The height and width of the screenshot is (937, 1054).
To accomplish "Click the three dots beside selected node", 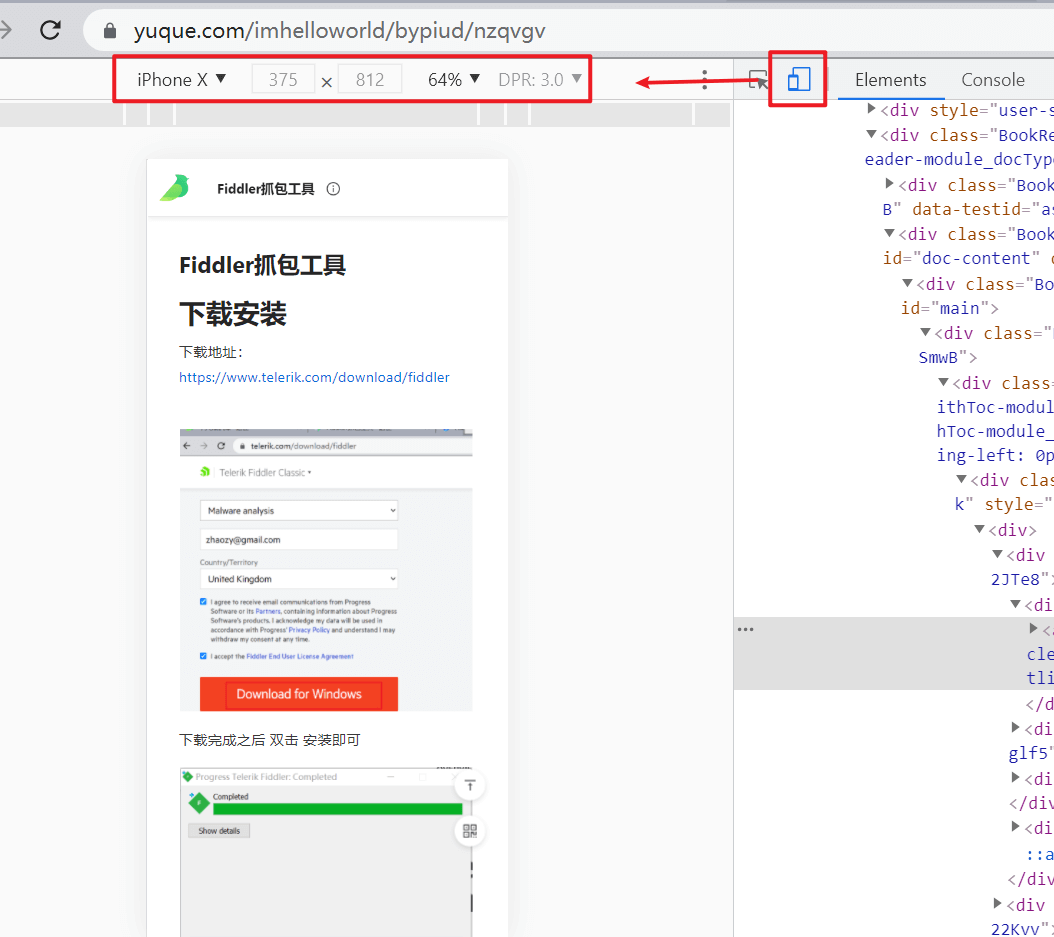I will pos(745,629).
